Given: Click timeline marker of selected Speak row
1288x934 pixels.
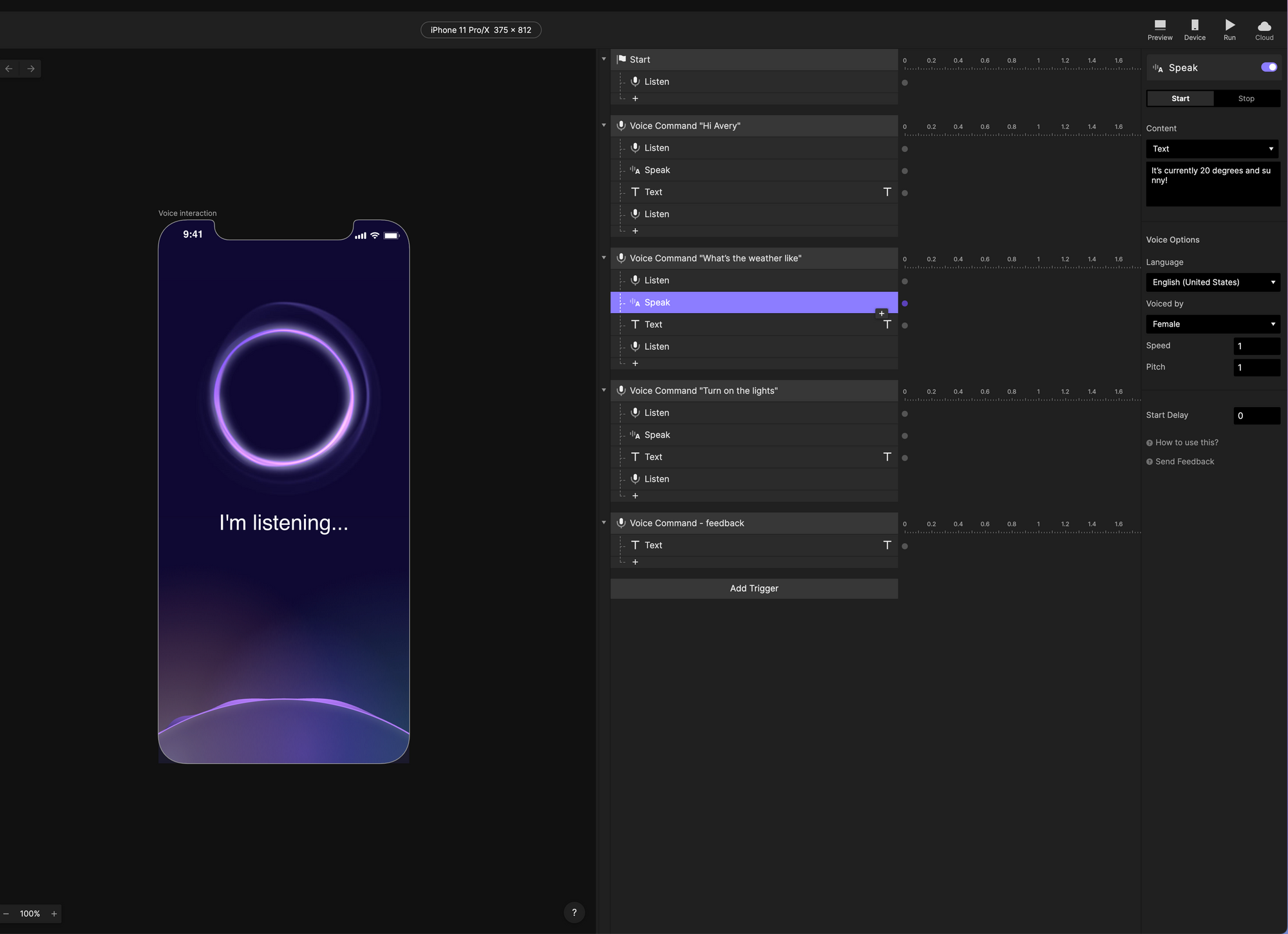Looking at the screenshot, I should click(905, 303).
